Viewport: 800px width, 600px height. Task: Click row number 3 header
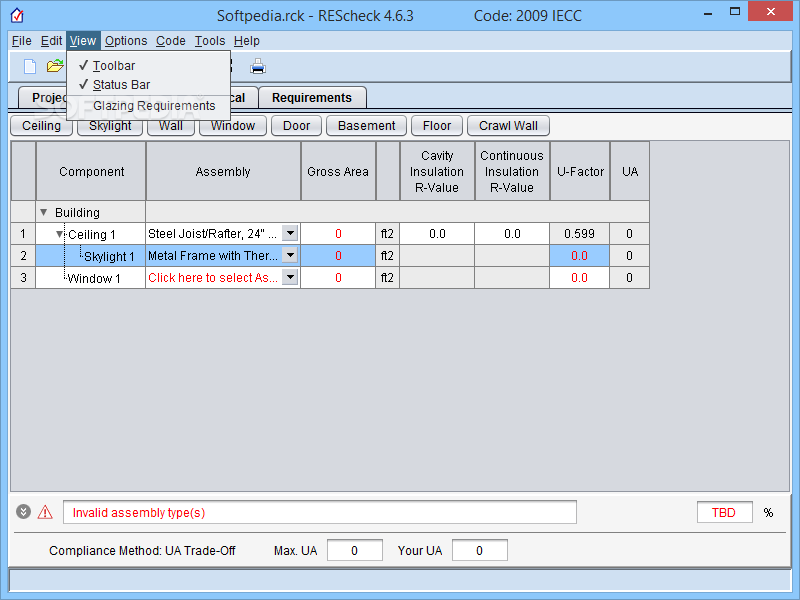pyautogui.click(x=23, y=278)
